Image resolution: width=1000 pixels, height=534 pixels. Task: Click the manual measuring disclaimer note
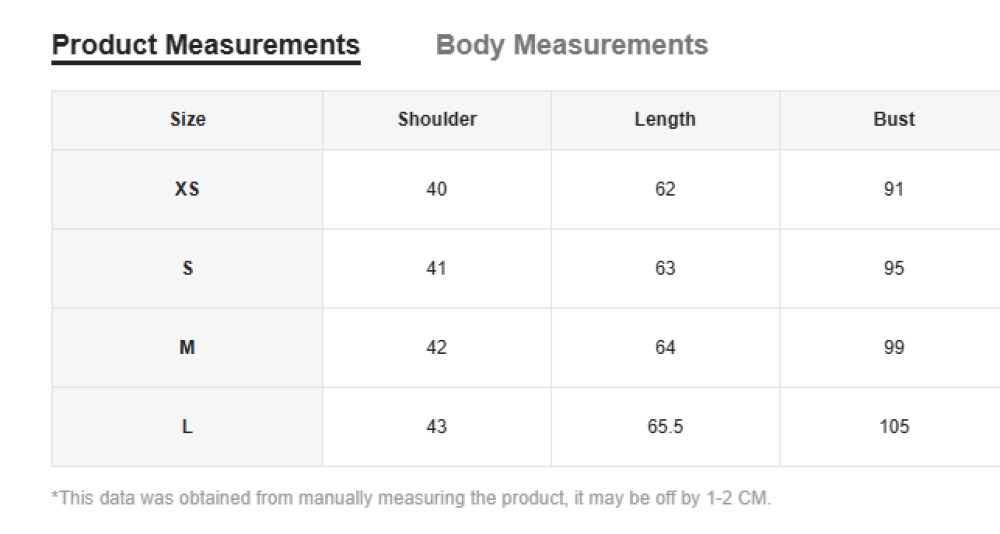click(411, 498)
